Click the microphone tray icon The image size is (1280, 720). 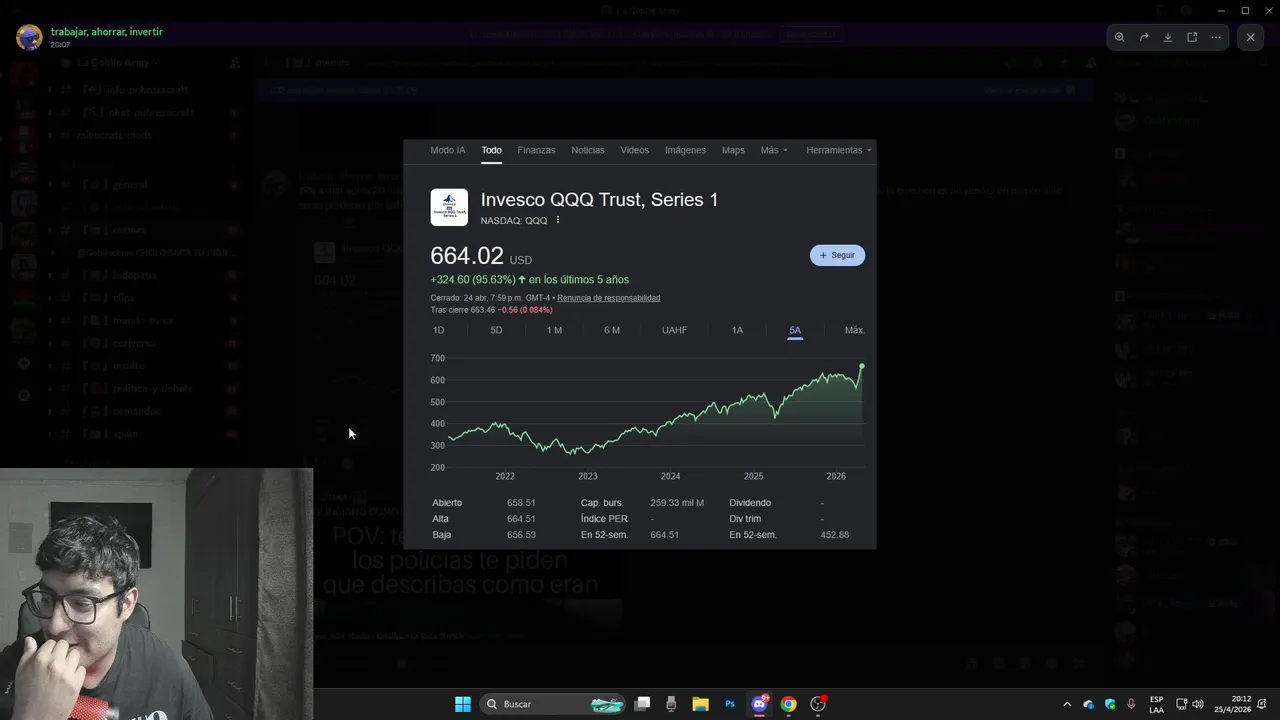(1131, 704)
